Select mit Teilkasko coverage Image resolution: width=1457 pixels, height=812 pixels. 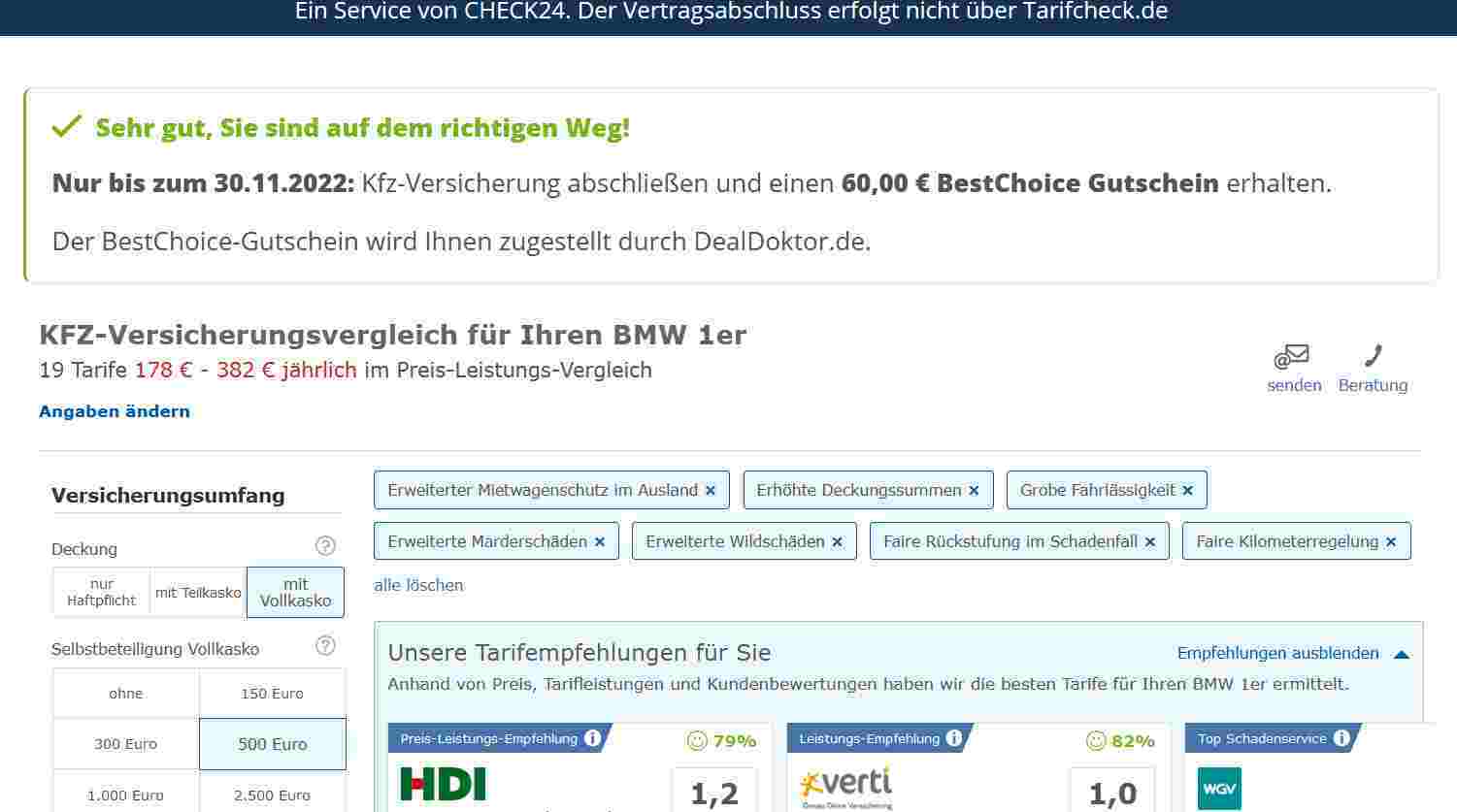point(198,592)
